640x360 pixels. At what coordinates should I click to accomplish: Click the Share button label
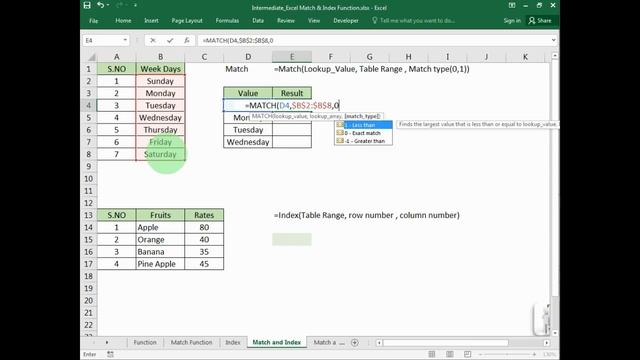coord(544,20)
